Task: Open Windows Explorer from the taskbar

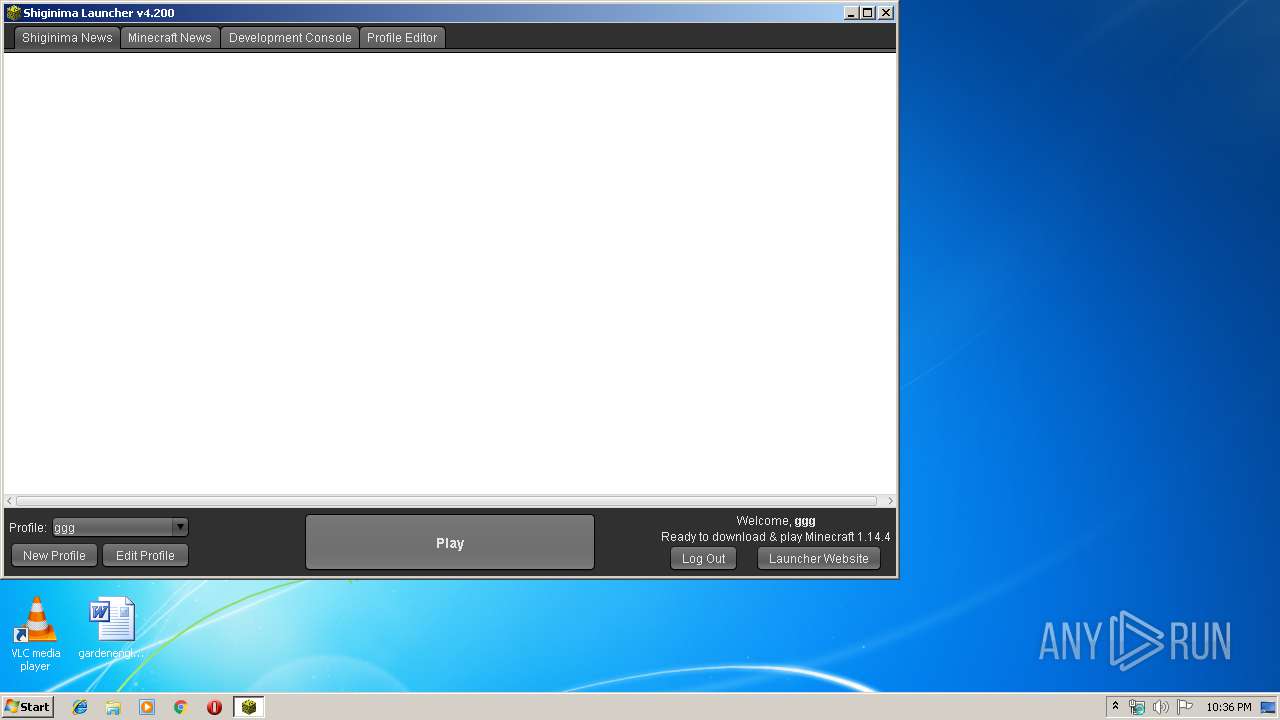Action: (x=113, y=707)
